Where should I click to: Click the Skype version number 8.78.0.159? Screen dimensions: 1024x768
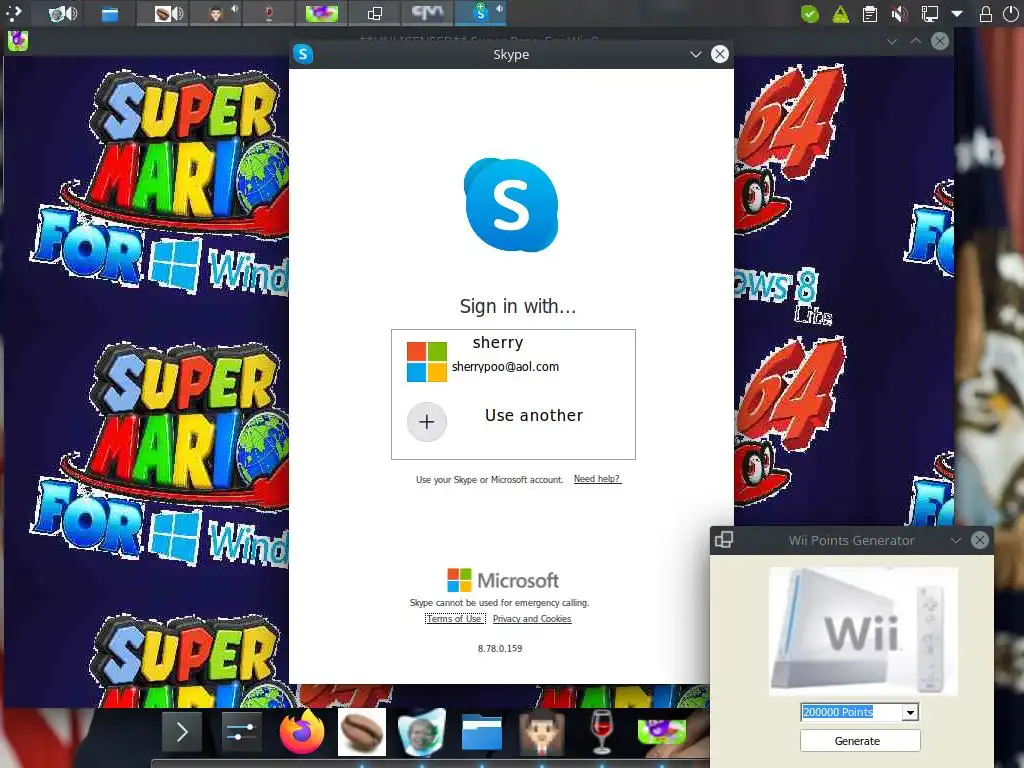[x=500, y=648]
